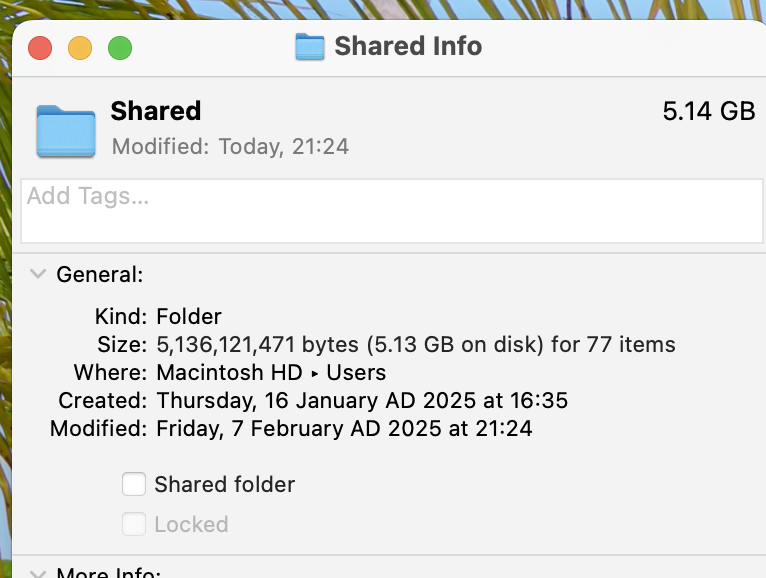Click the Users path segment
766x578 pixels.
point(356,373)
